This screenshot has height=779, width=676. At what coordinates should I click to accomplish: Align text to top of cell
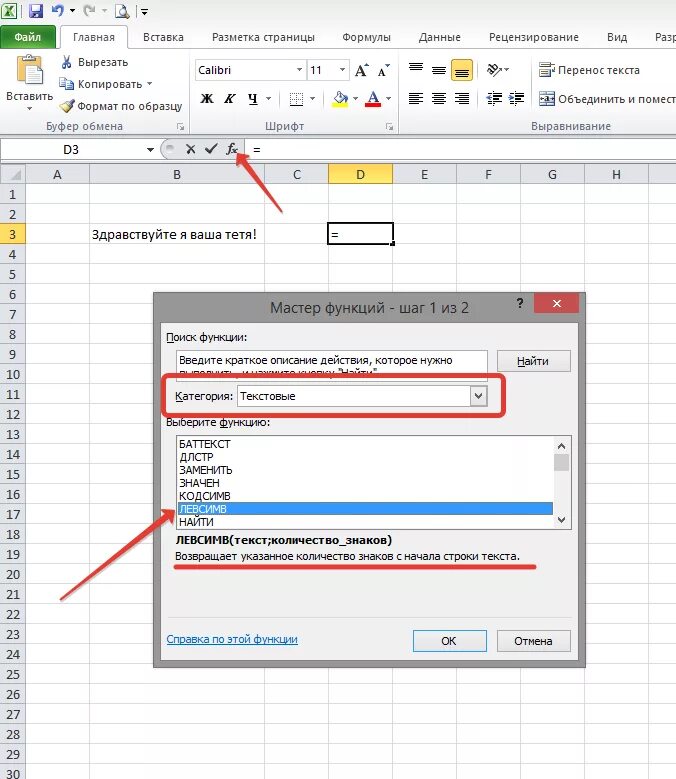(416, 70)
